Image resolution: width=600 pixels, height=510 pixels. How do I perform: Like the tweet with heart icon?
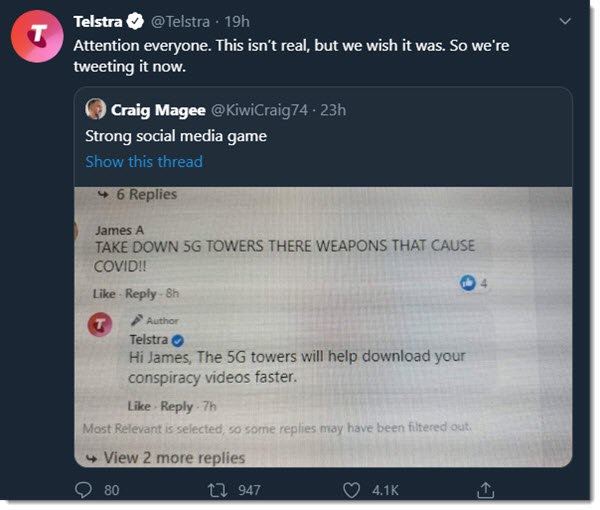coord(351,490)
